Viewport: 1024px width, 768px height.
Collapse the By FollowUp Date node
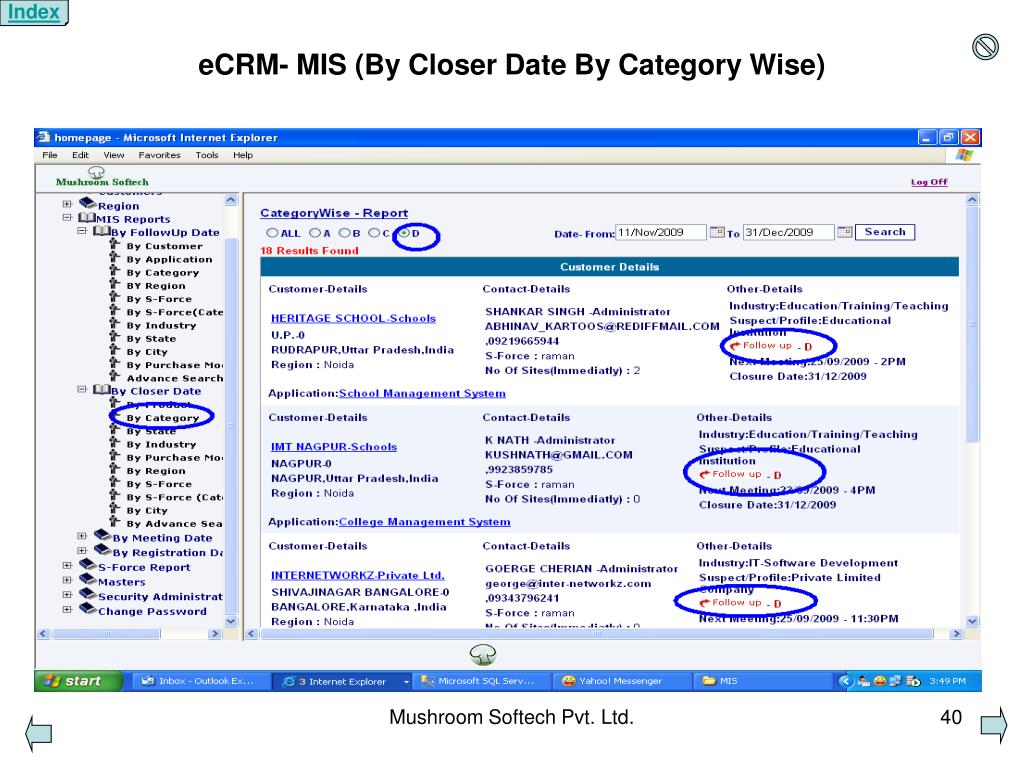(82, 231)
